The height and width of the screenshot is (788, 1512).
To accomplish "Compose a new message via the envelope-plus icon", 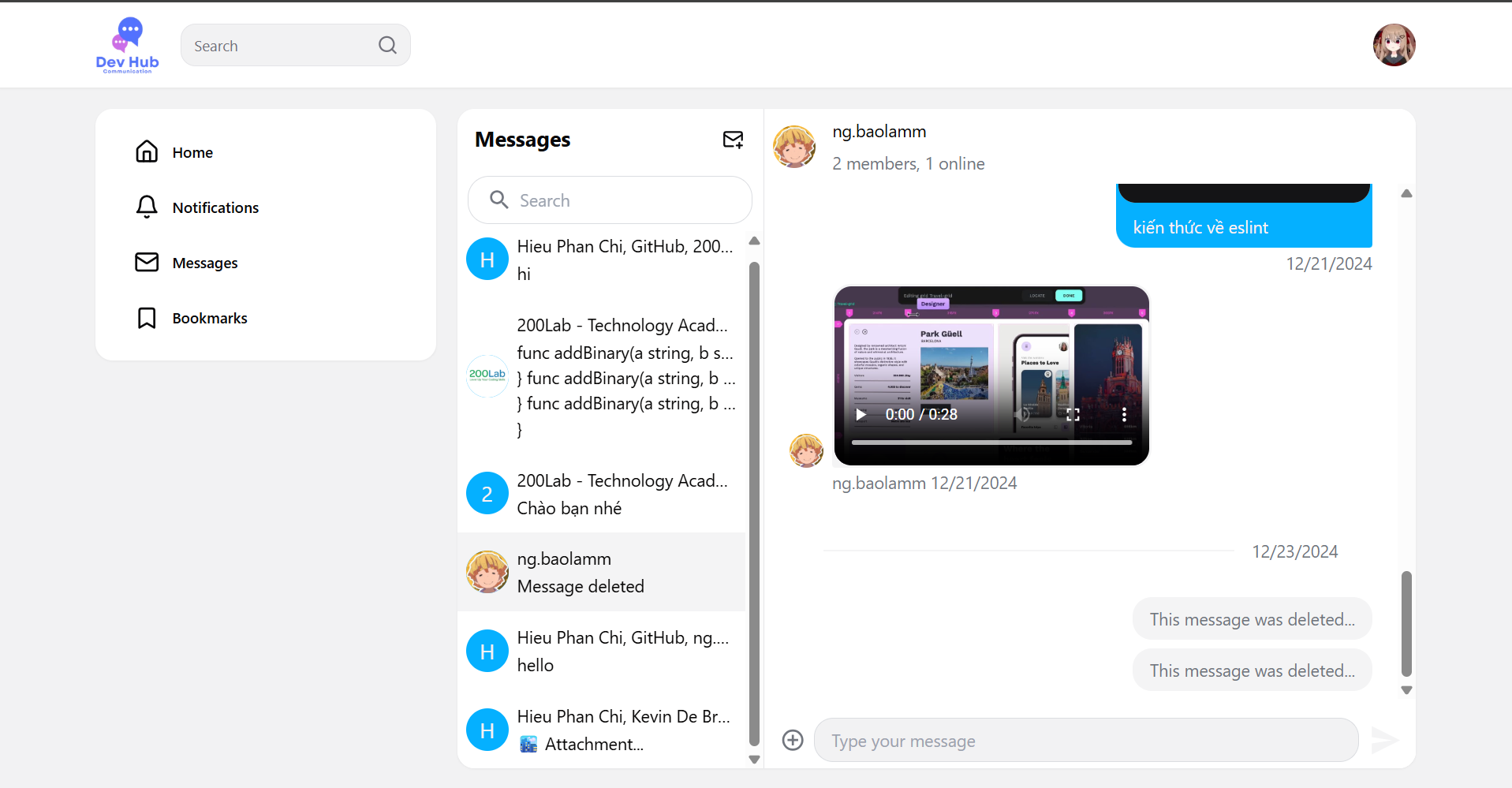I will pos(733,140).
